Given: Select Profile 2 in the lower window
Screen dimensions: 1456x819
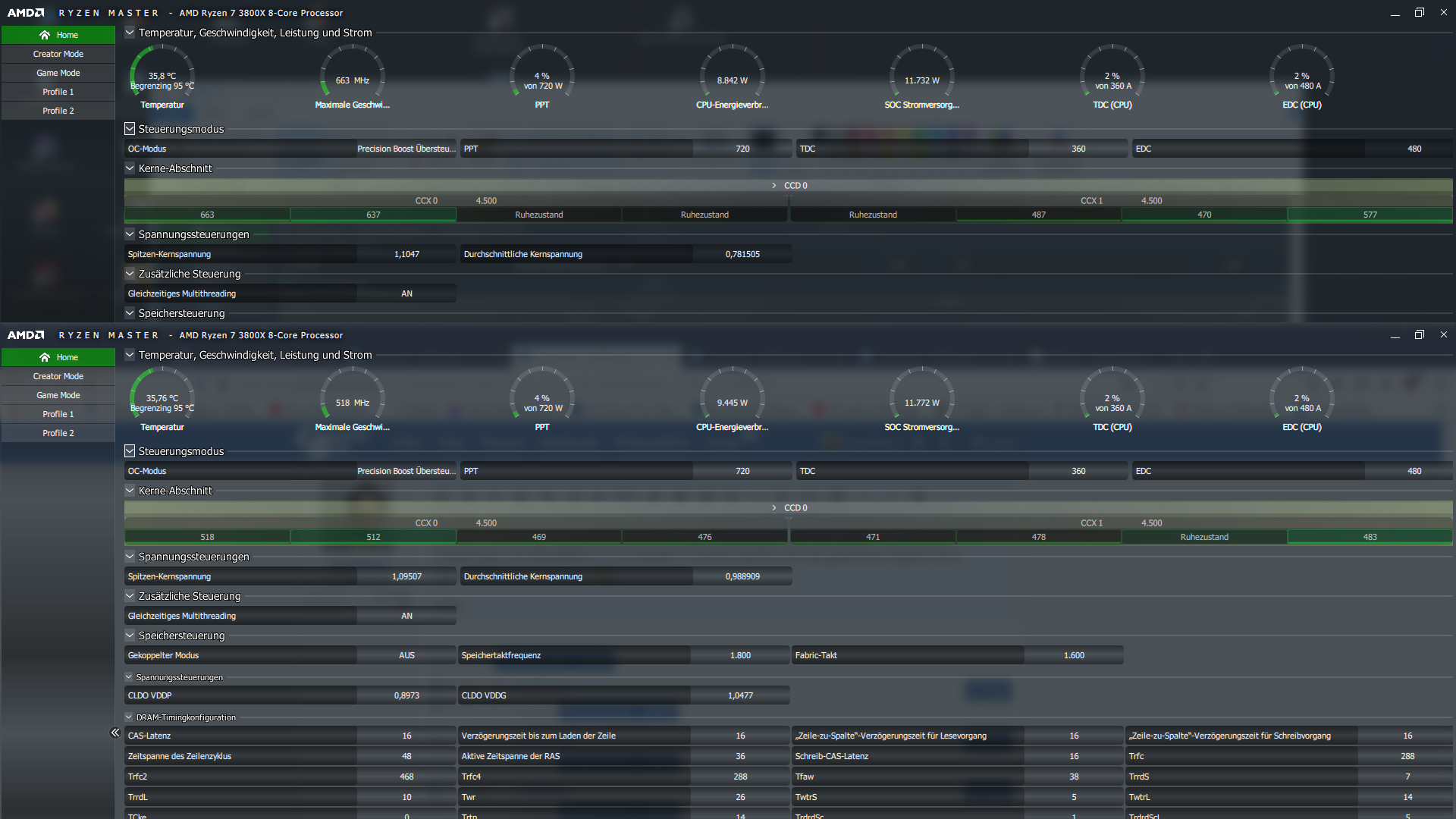Looking at the screenshot, I should 58,433.
